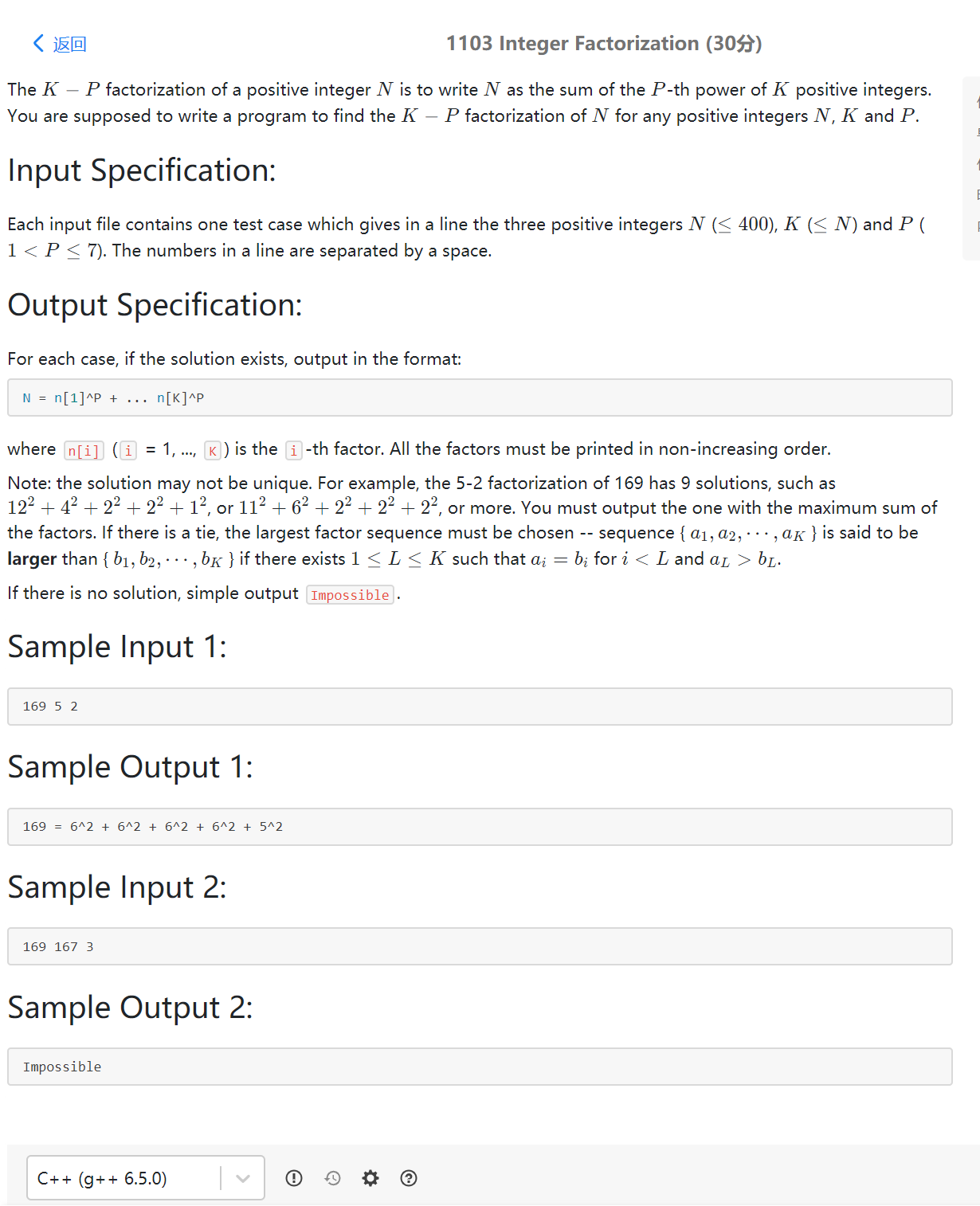
Task: Open submission history clock icon
Action: pyautogui.click(x=332, y=1178)
